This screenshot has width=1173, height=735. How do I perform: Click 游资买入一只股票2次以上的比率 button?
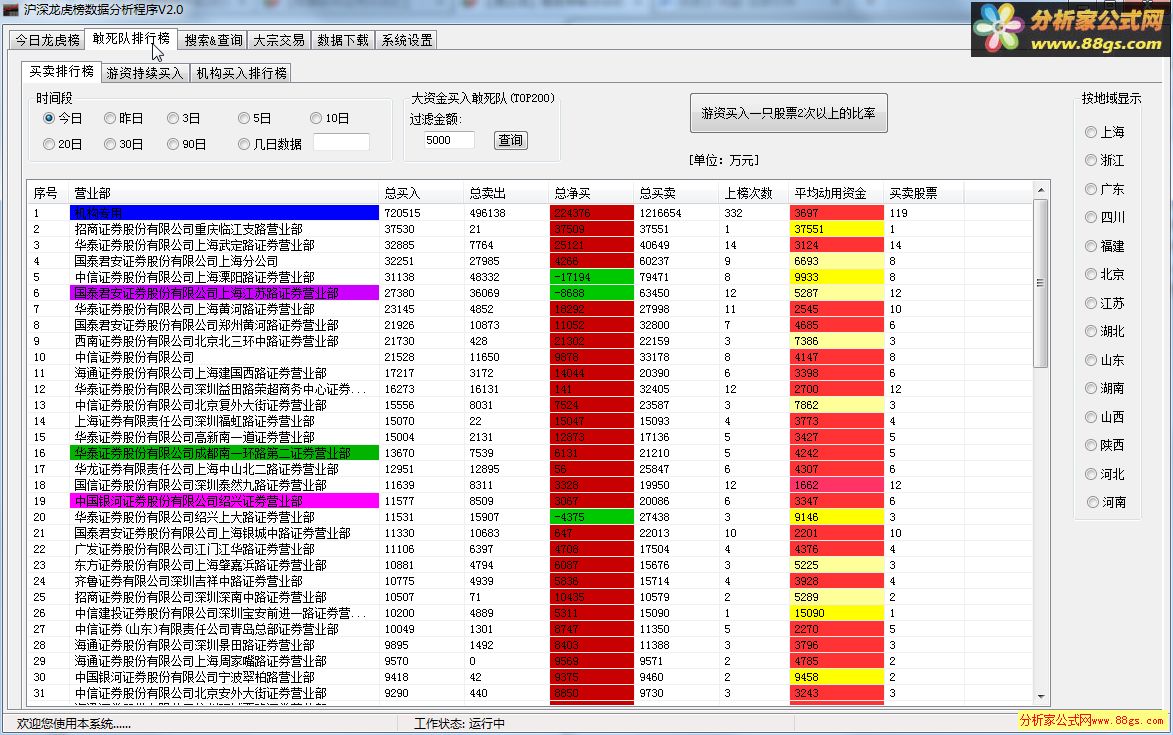click(x=788, y=113)
